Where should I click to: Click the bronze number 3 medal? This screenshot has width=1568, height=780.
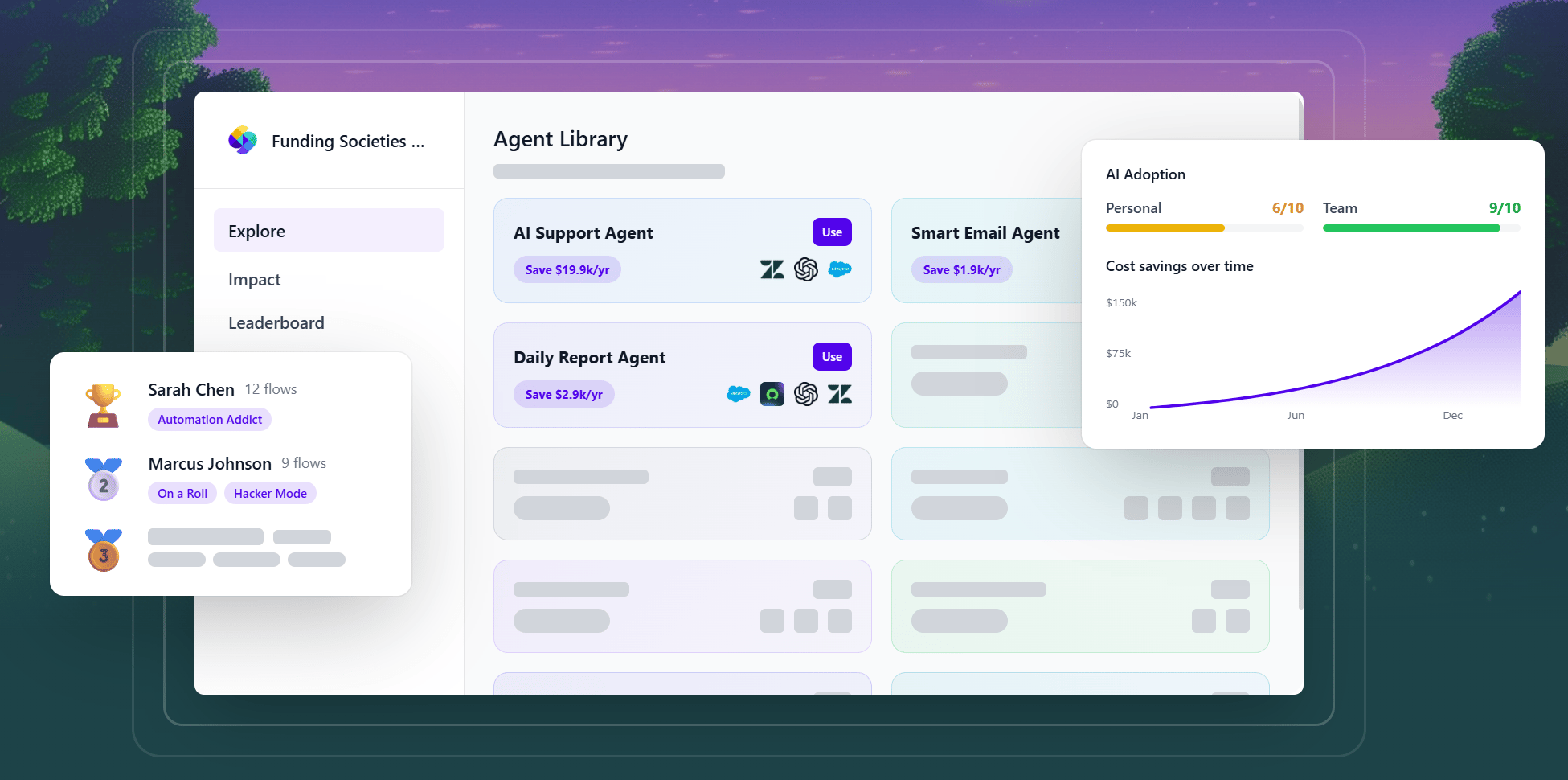(104, 550)
